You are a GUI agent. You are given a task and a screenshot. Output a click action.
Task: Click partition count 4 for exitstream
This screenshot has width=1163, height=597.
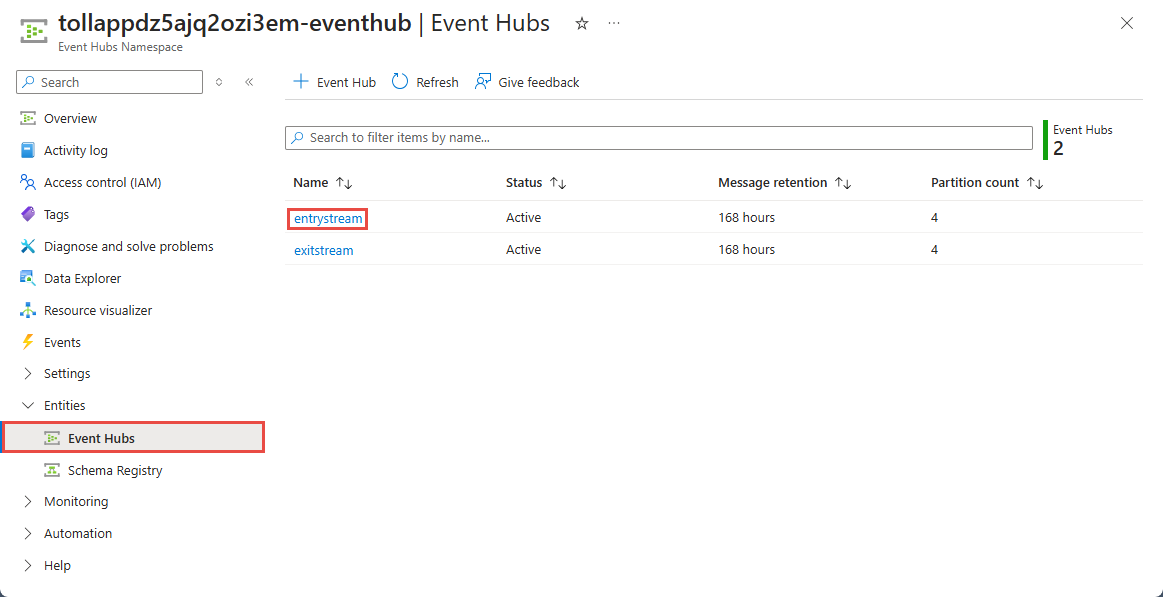[x=935, y=250]
